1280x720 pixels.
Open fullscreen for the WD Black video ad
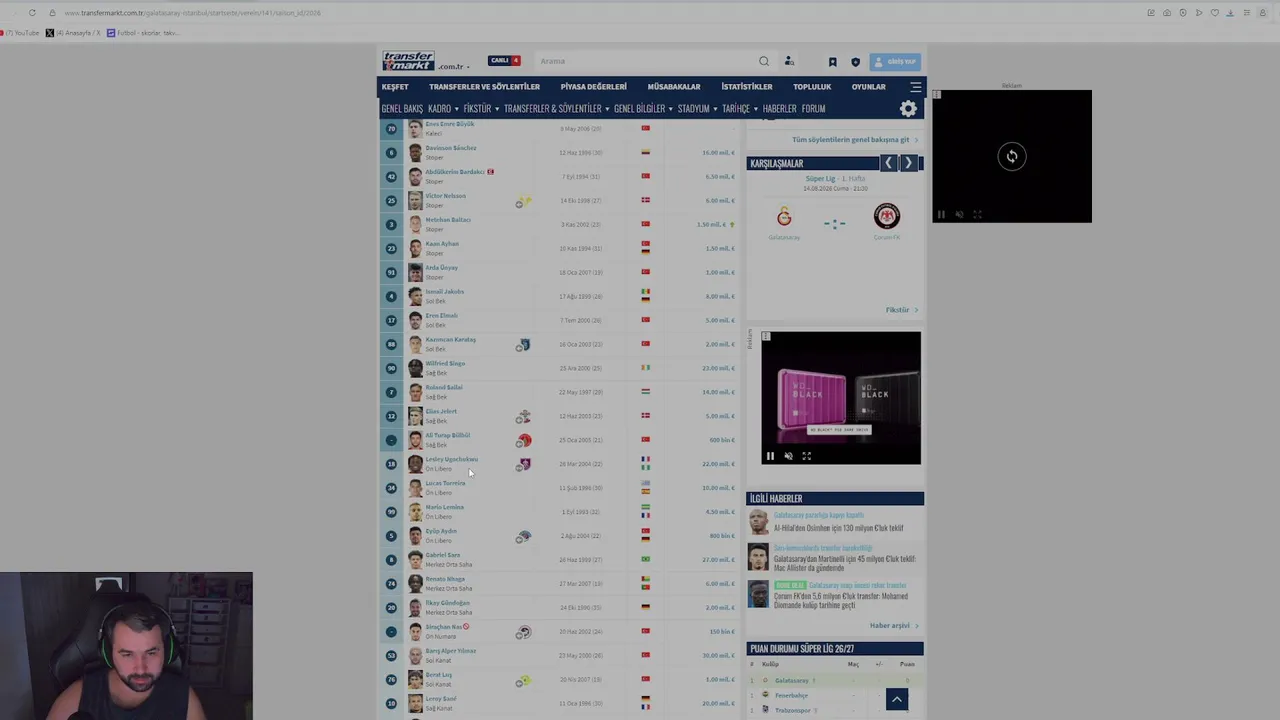(x=806, y=456)
